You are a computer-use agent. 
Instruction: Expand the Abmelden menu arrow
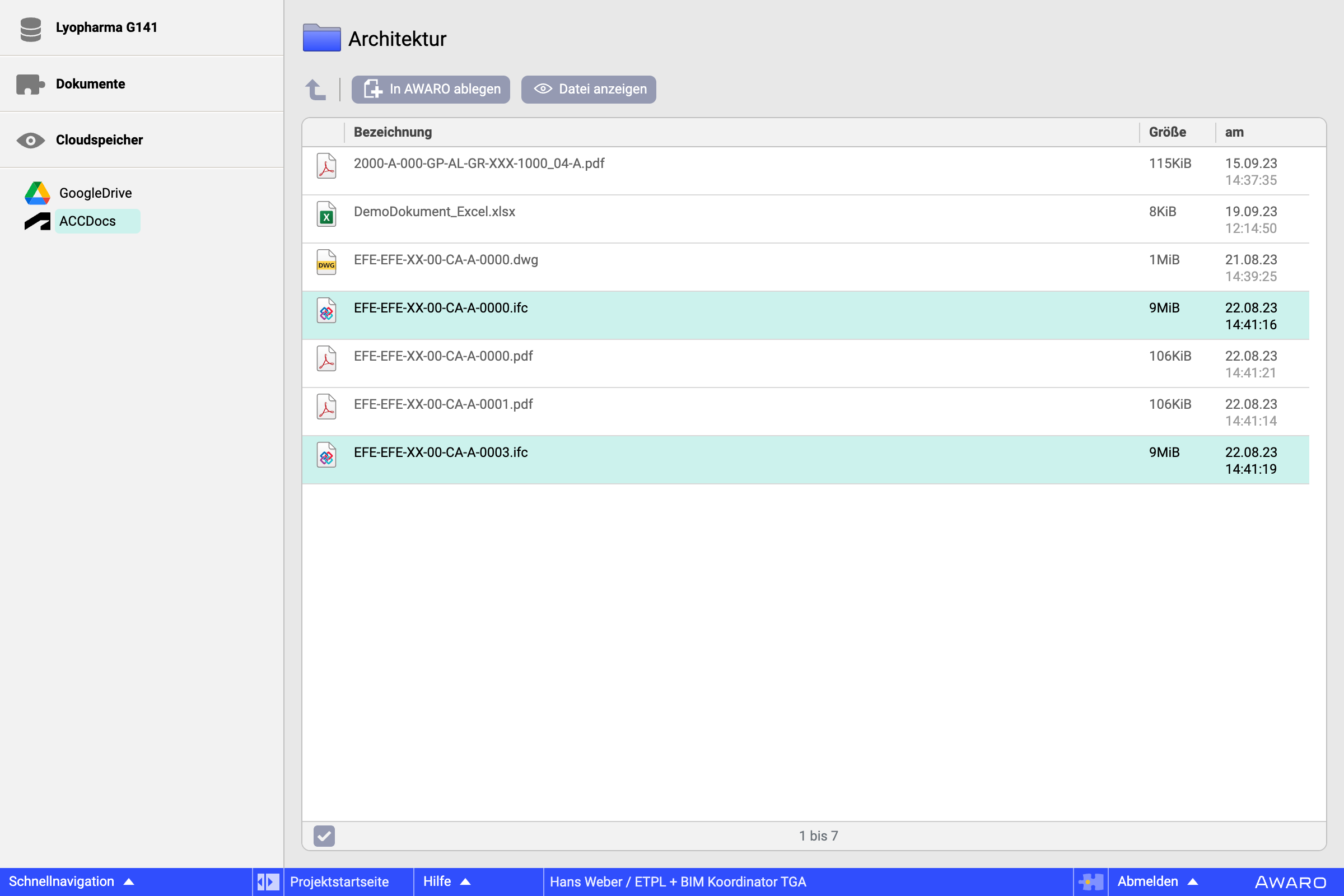click(x=1192, y=881)
